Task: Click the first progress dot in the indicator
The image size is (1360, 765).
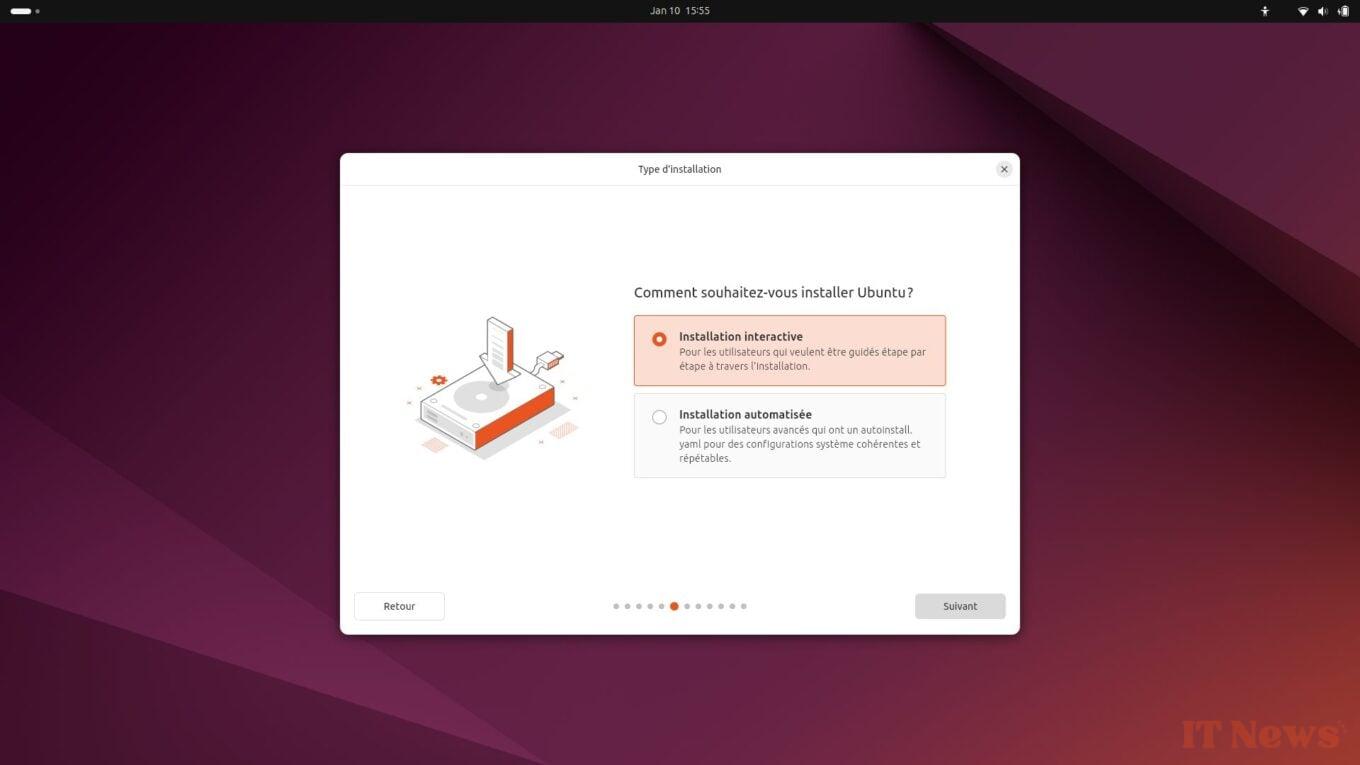Action: tap(616, 606)
